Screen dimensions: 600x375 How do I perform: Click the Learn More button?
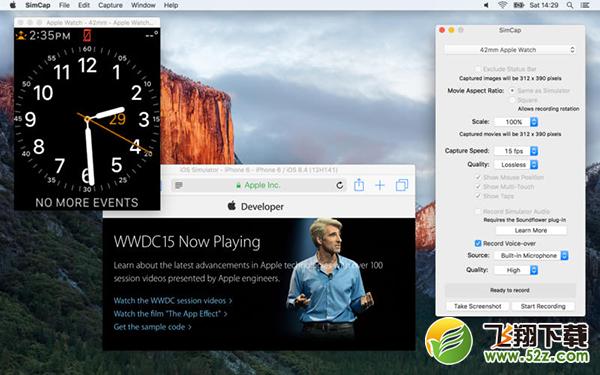(x=531, y=230)
